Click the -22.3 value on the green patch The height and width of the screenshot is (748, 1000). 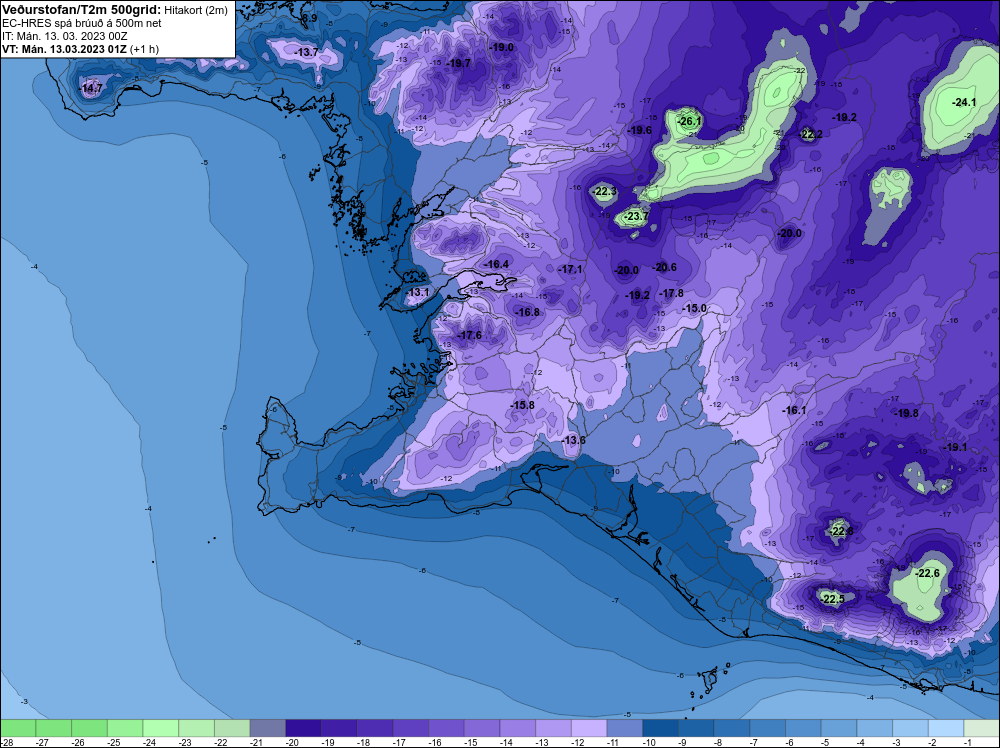coord(605,191)
